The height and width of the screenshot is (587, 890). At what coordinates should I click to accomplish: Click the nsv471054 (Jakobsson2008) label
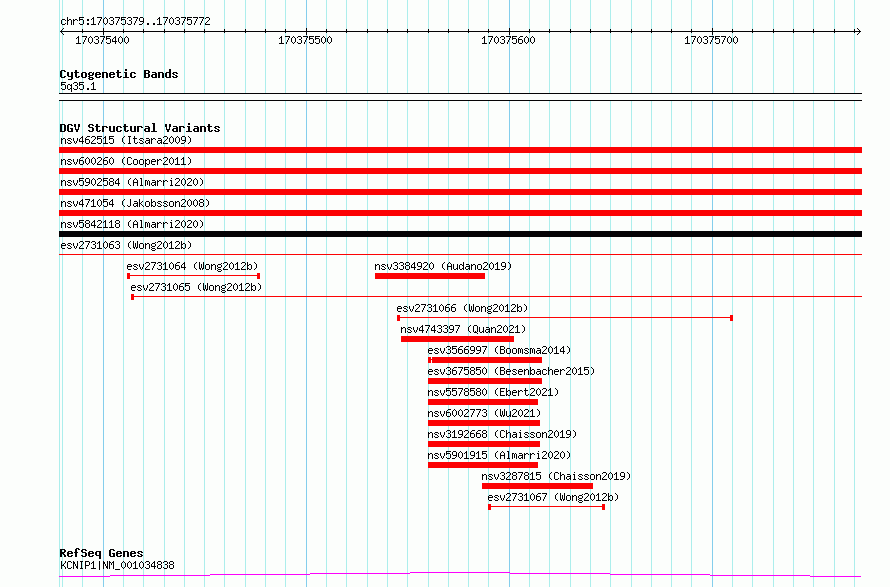click(x=135, y=203)
